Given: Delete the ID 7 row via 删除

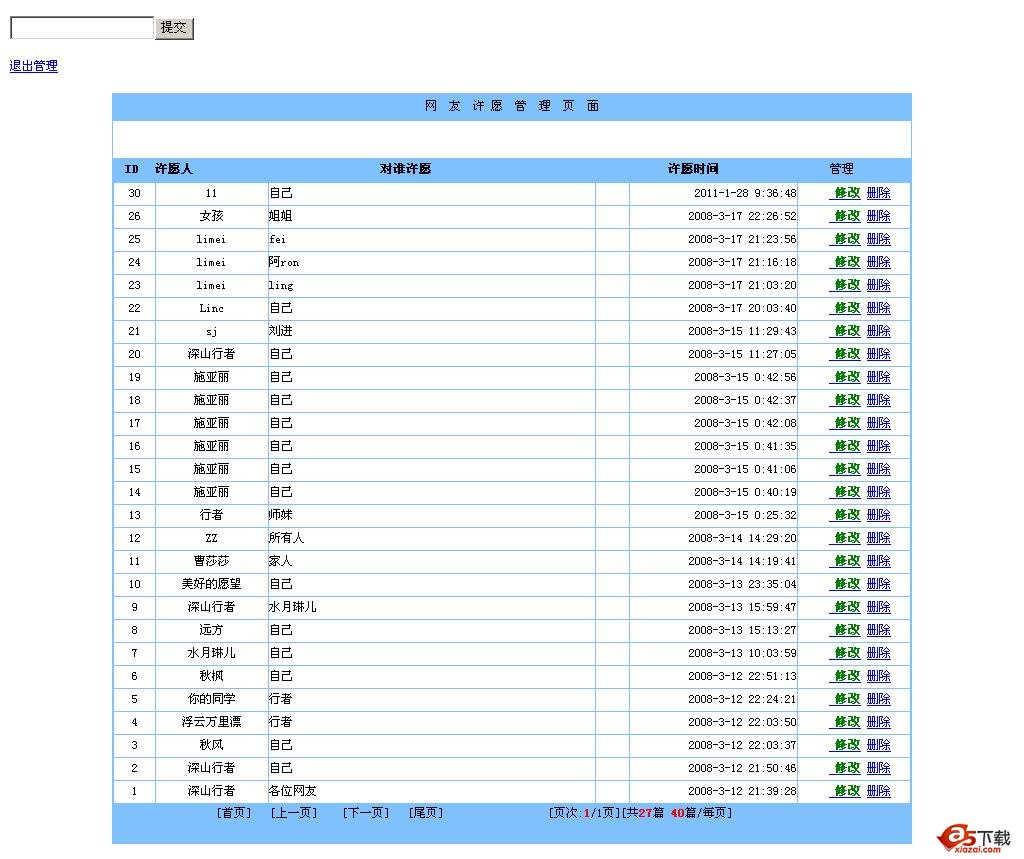Looking at the screenshot, I should (x=878, y=653).
